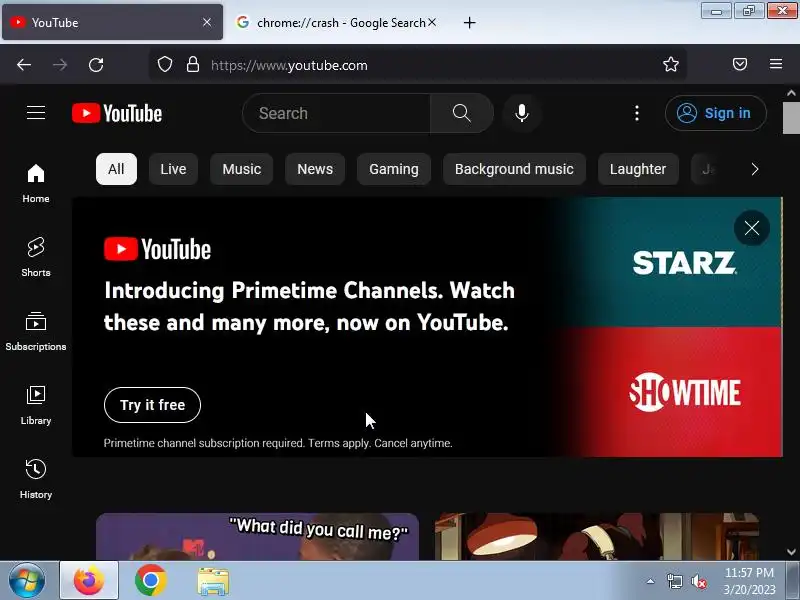
Task: Click Firefox taskbar icon
Action: 89,581
